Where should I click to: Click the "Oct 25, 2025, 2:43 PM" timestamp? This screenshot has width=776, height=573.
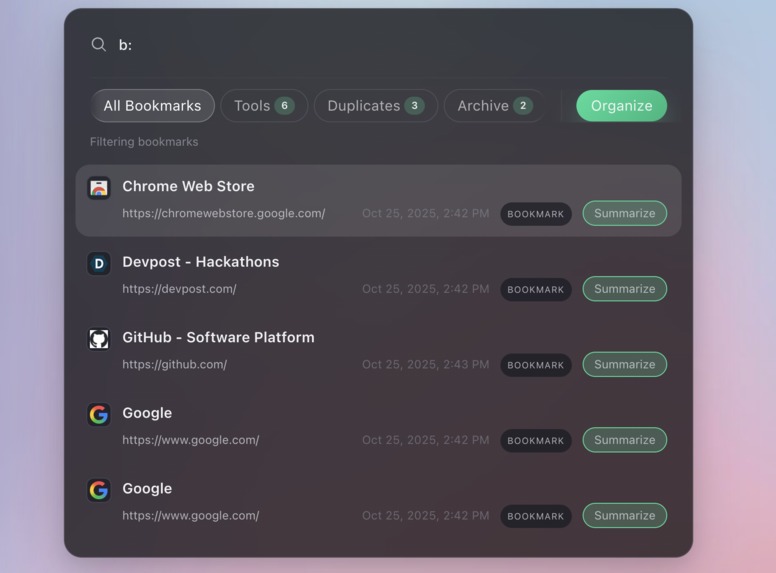click(x=426, y=365)
